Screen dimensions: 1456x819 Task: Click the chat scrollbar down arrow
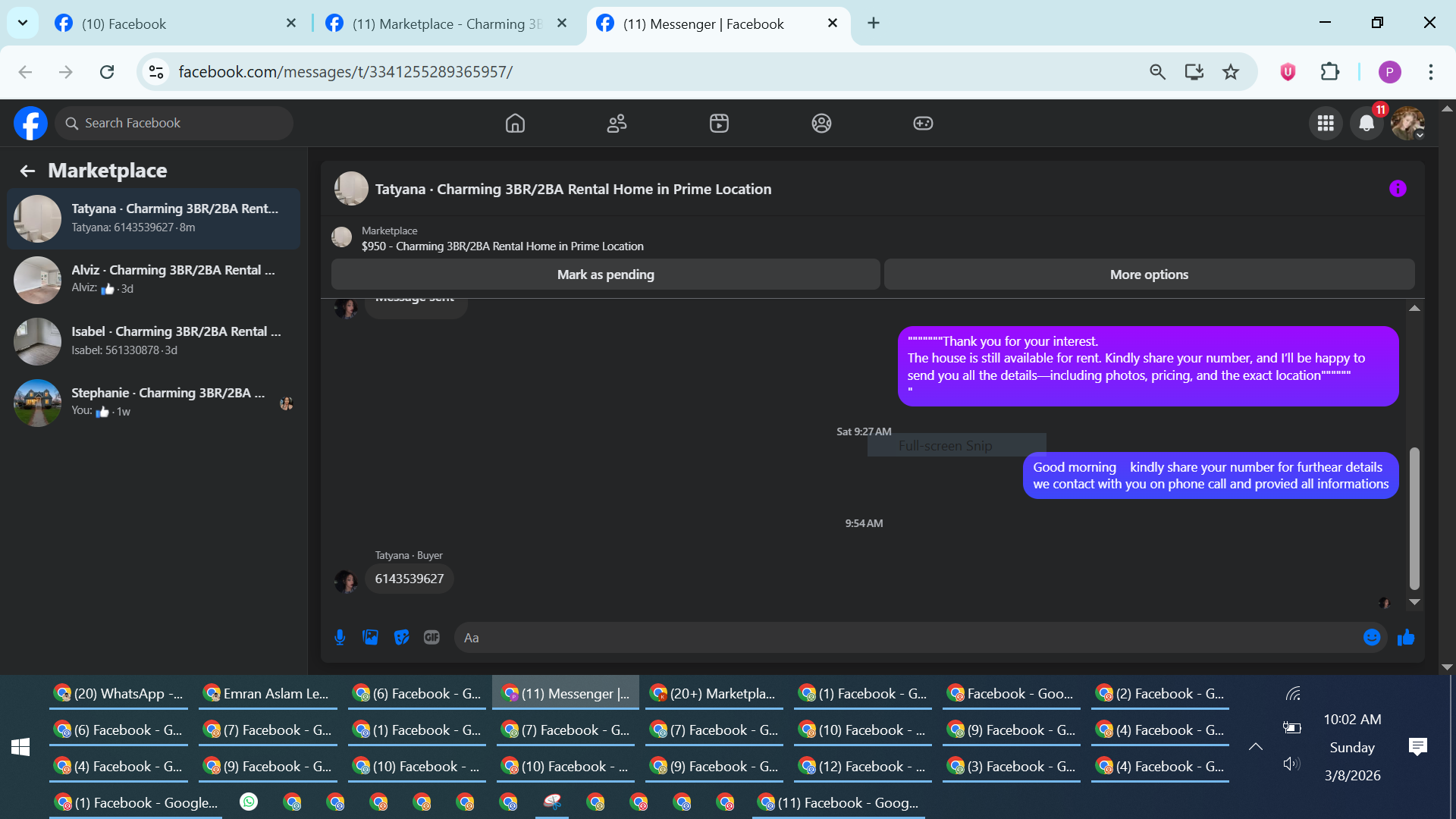1414,602
